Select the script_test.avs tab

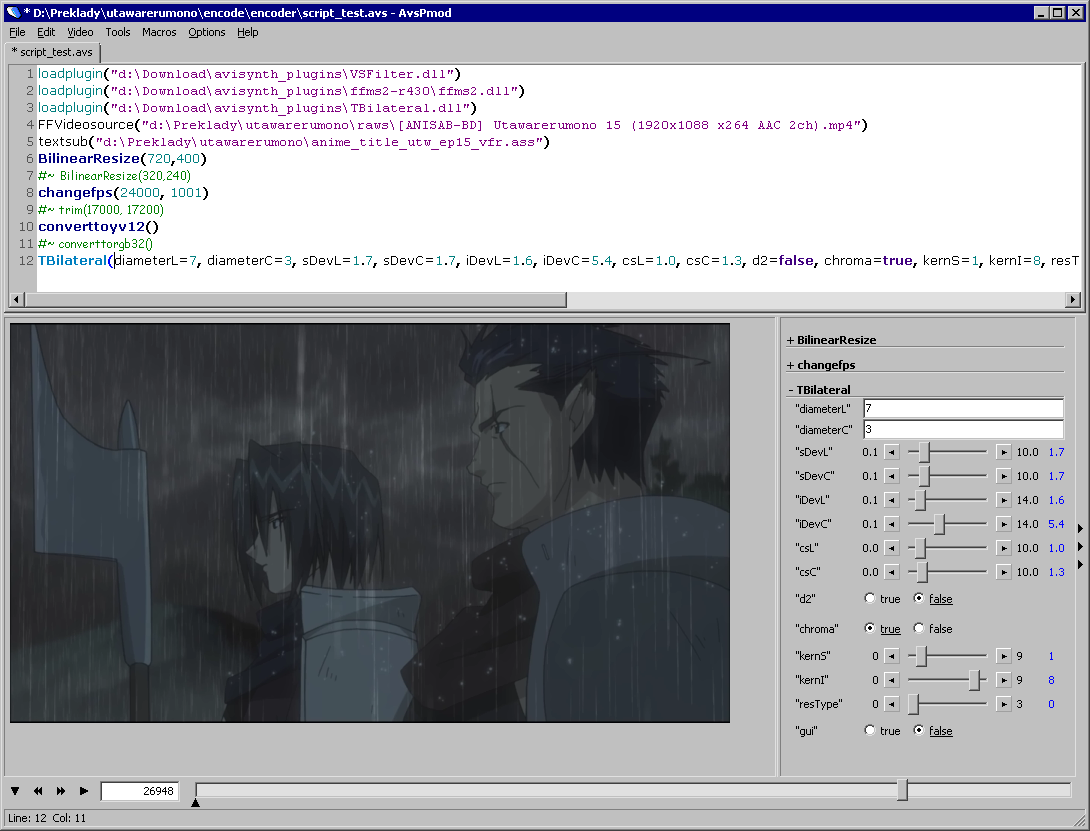(x=52, y=52)
